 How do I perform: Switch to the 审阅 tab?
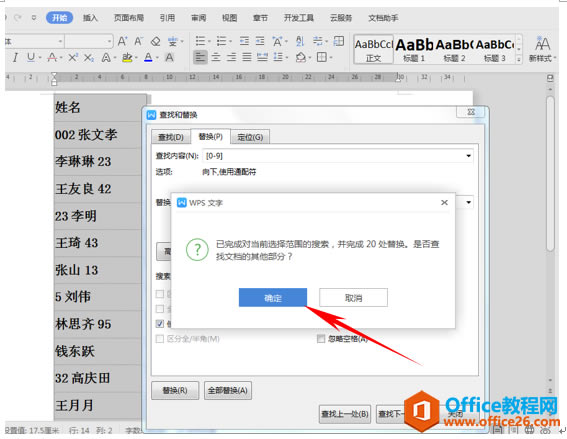click(x=199, y=18)
